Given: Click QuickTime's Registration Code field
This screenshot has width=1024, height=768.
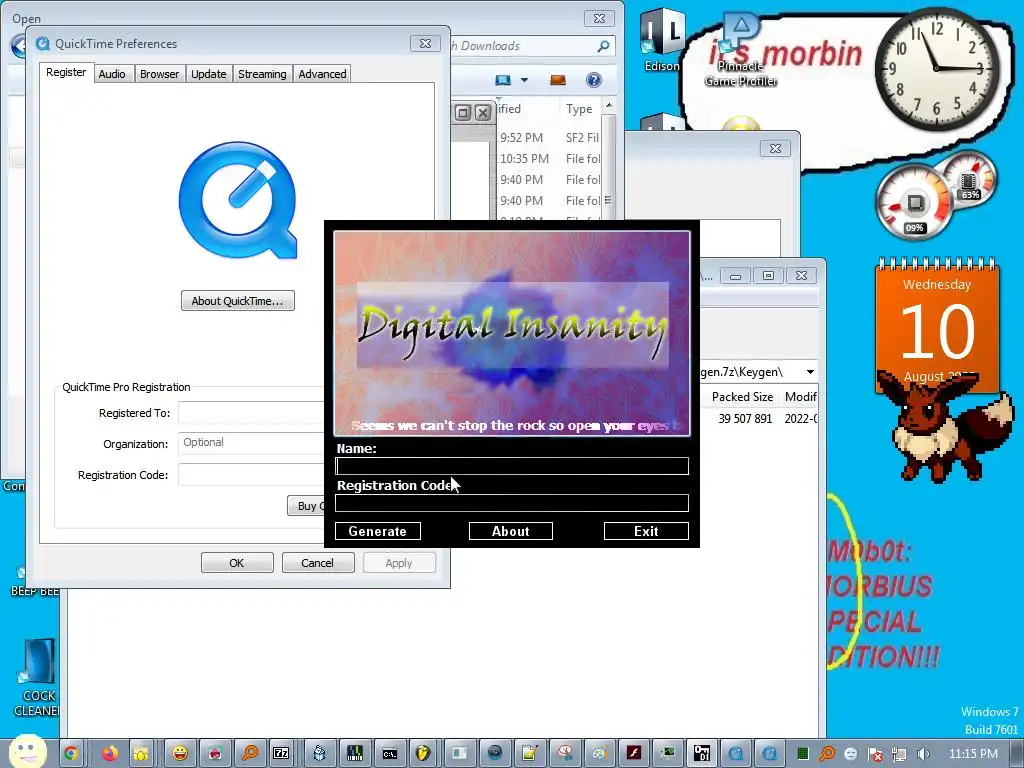Looking at the screenshot, I should 251,475.
